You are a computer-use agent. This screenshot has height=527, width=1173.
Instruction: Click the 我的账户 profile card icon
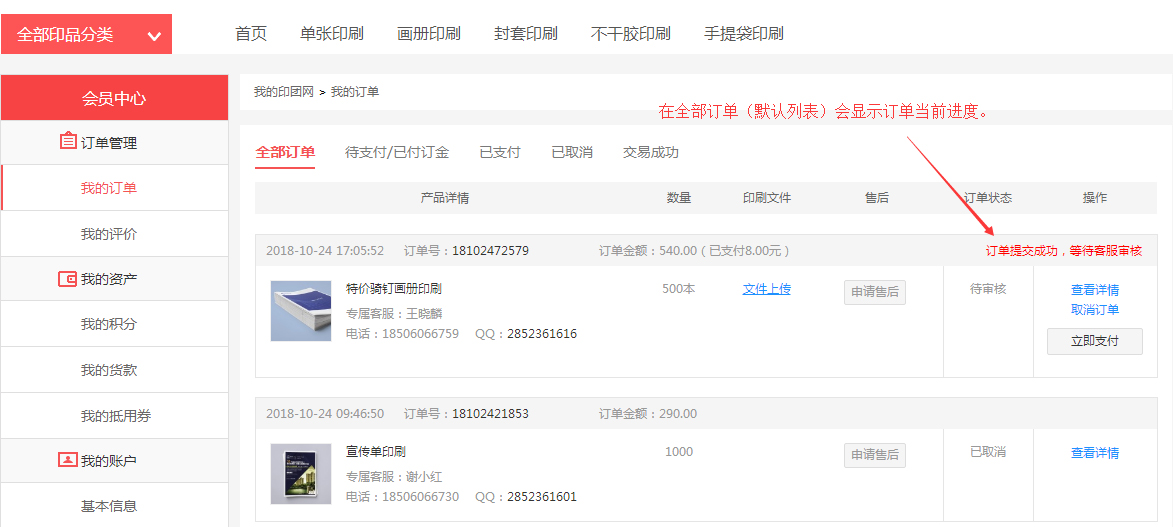[x=67, y=460]
